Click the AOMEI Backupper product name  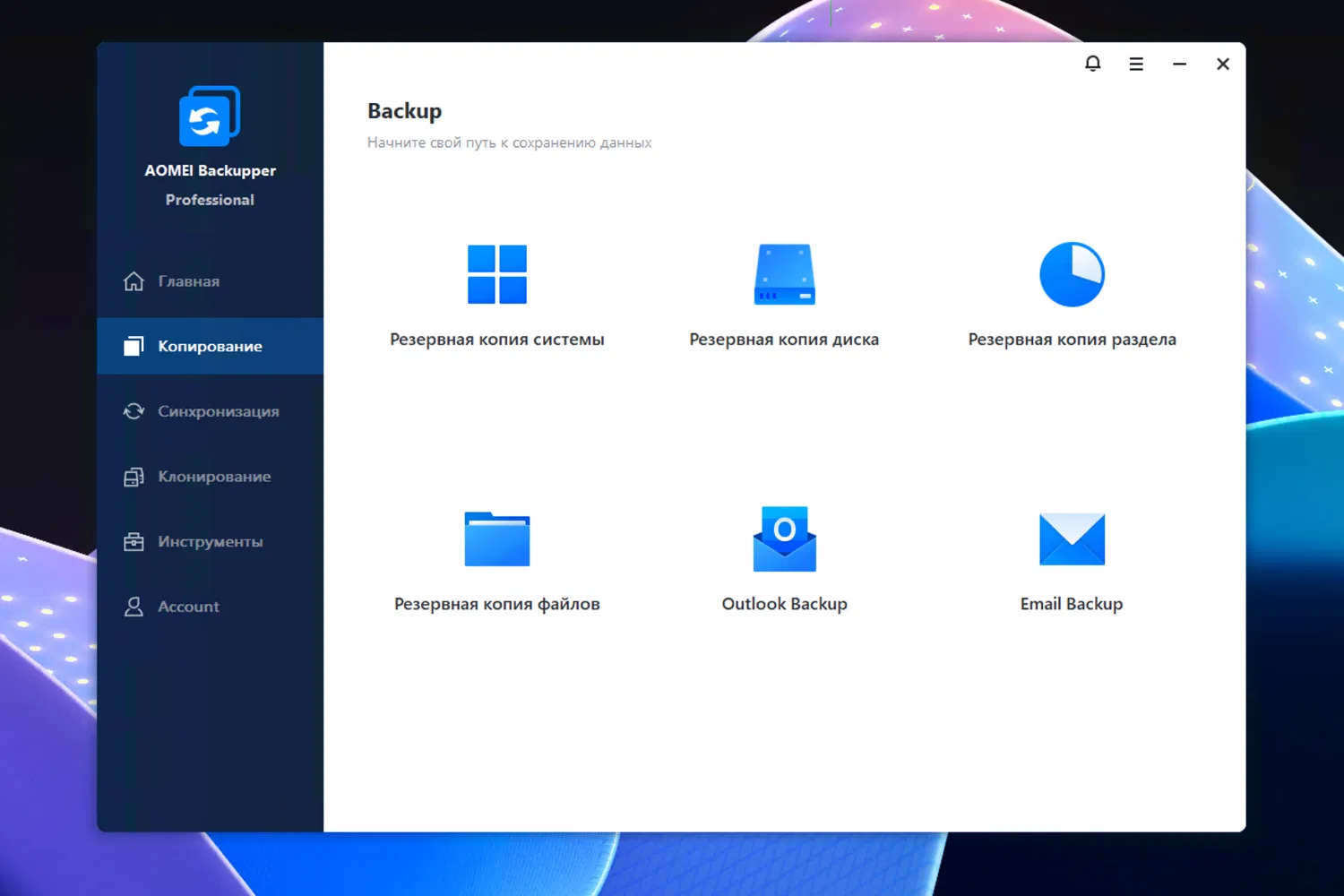(210, 170)
